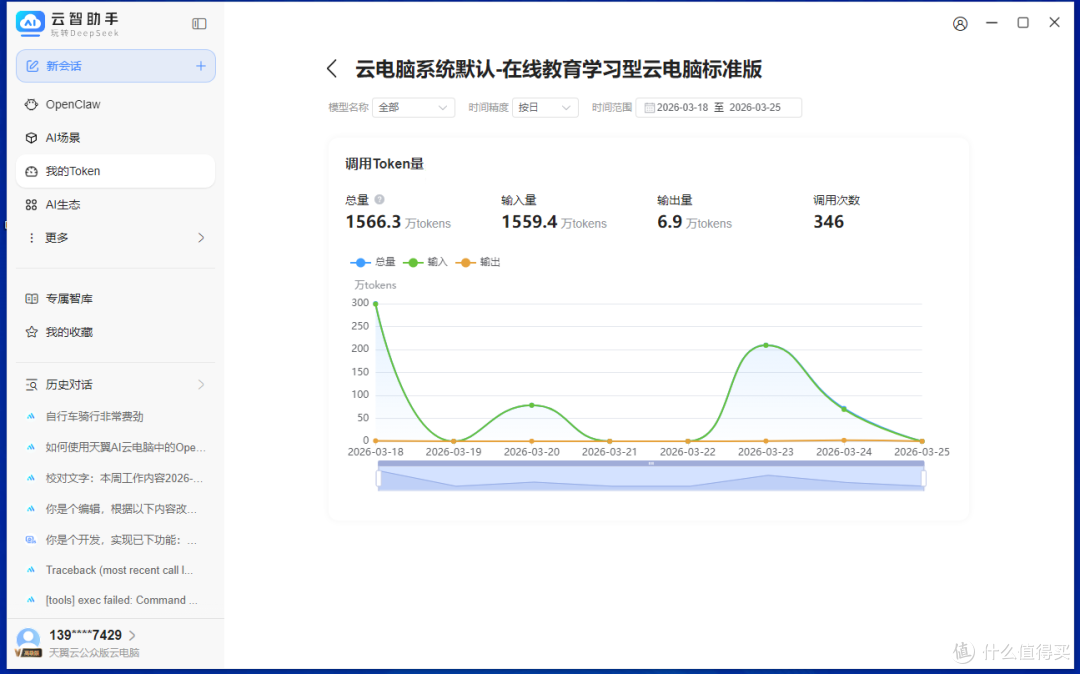Click the 2026-03-23 peak data point
The height and width of the screenshot is (674, 1080).
pos(766,345)
